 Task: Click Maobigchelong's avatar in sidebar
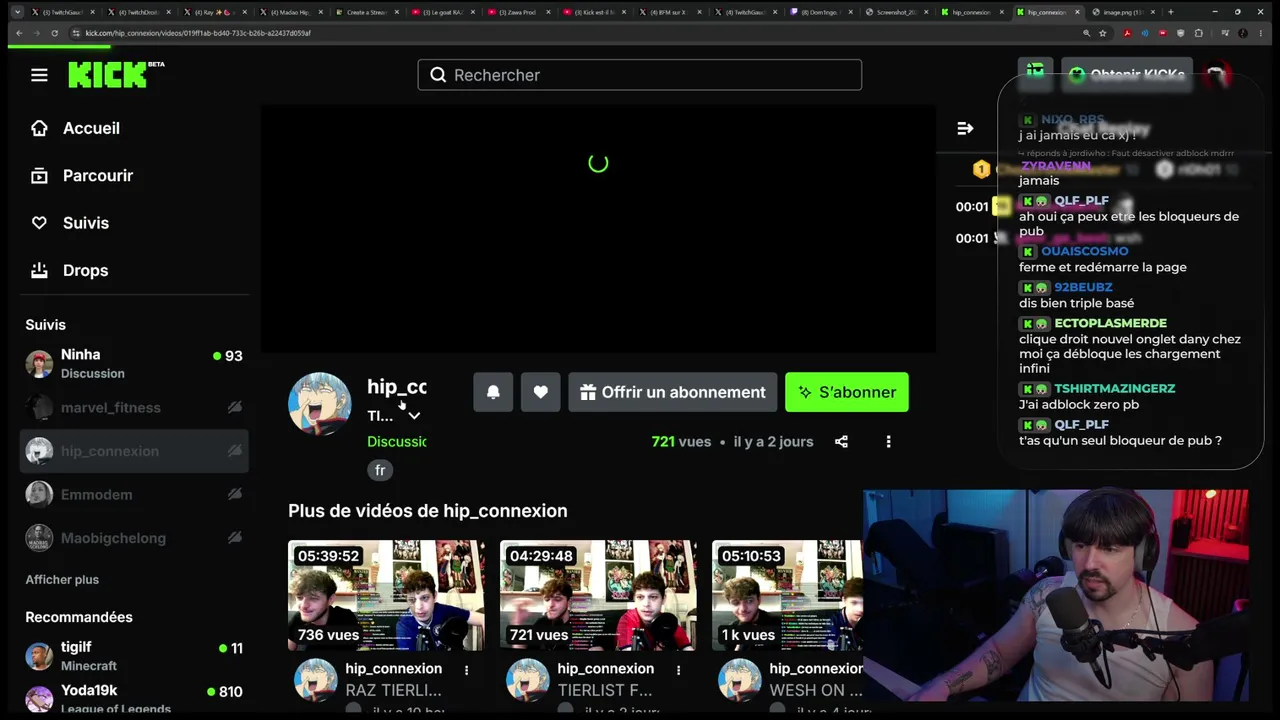point(39,538)
